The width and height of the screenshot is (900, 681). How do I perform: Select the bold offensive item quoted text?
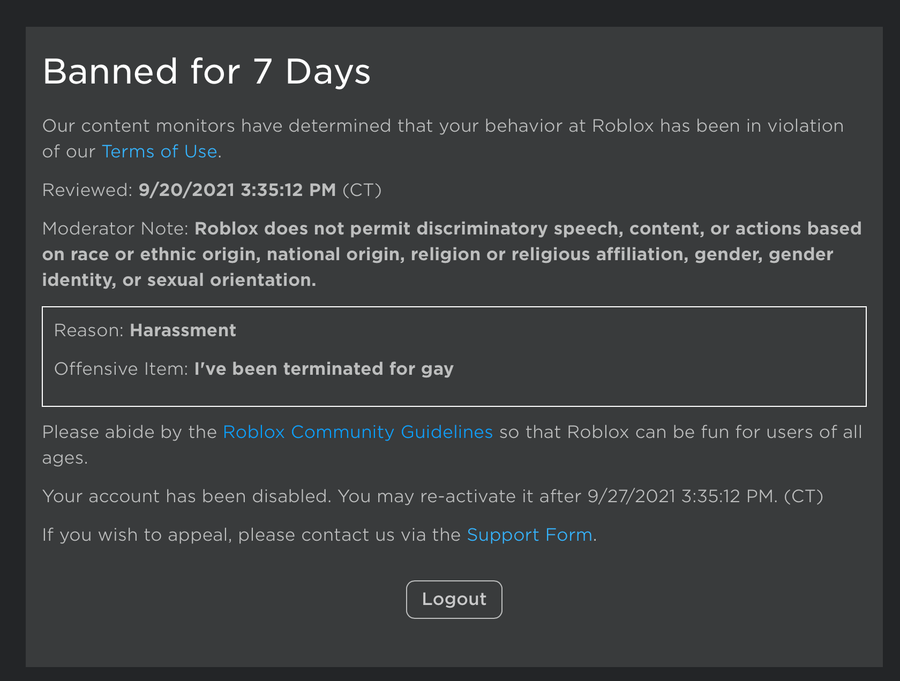tap(323, 369)
